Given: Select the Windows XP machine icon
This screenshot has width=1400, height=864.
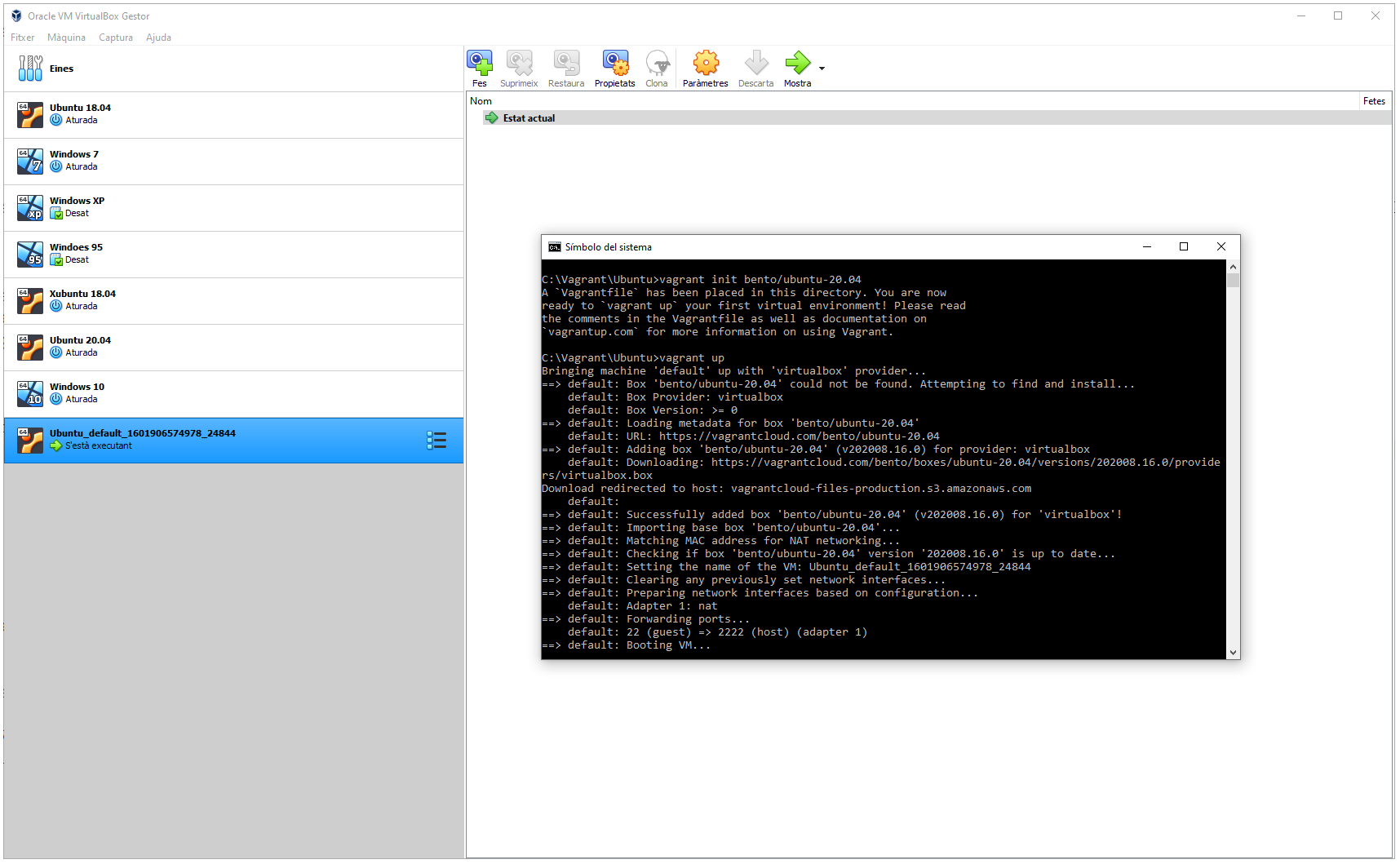Looking at the screenshot, I should (x=30, y=207).
